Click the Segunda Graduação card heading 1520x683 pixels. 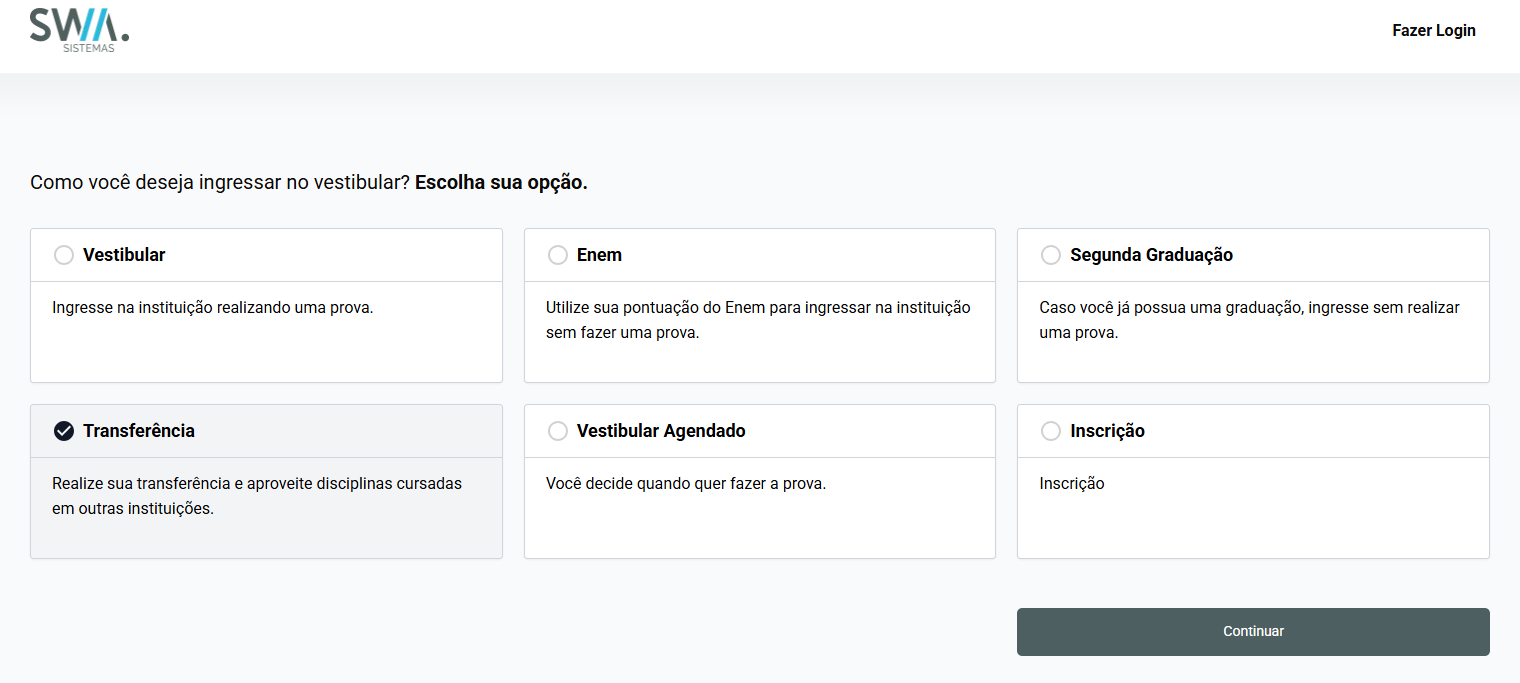pyautogui.click(x=1151, y=255)
